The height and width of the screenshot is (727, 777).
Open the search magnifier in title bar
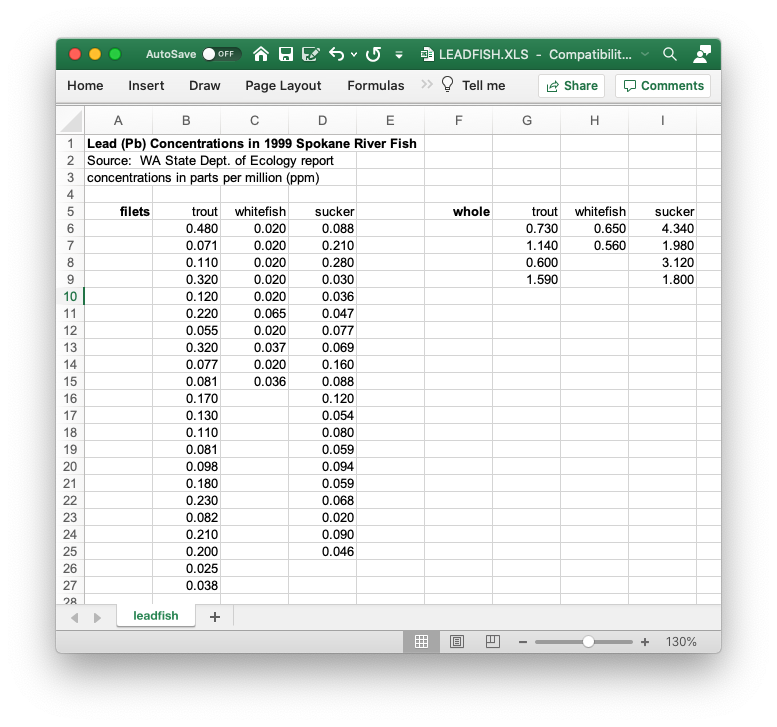pos(670,54)
